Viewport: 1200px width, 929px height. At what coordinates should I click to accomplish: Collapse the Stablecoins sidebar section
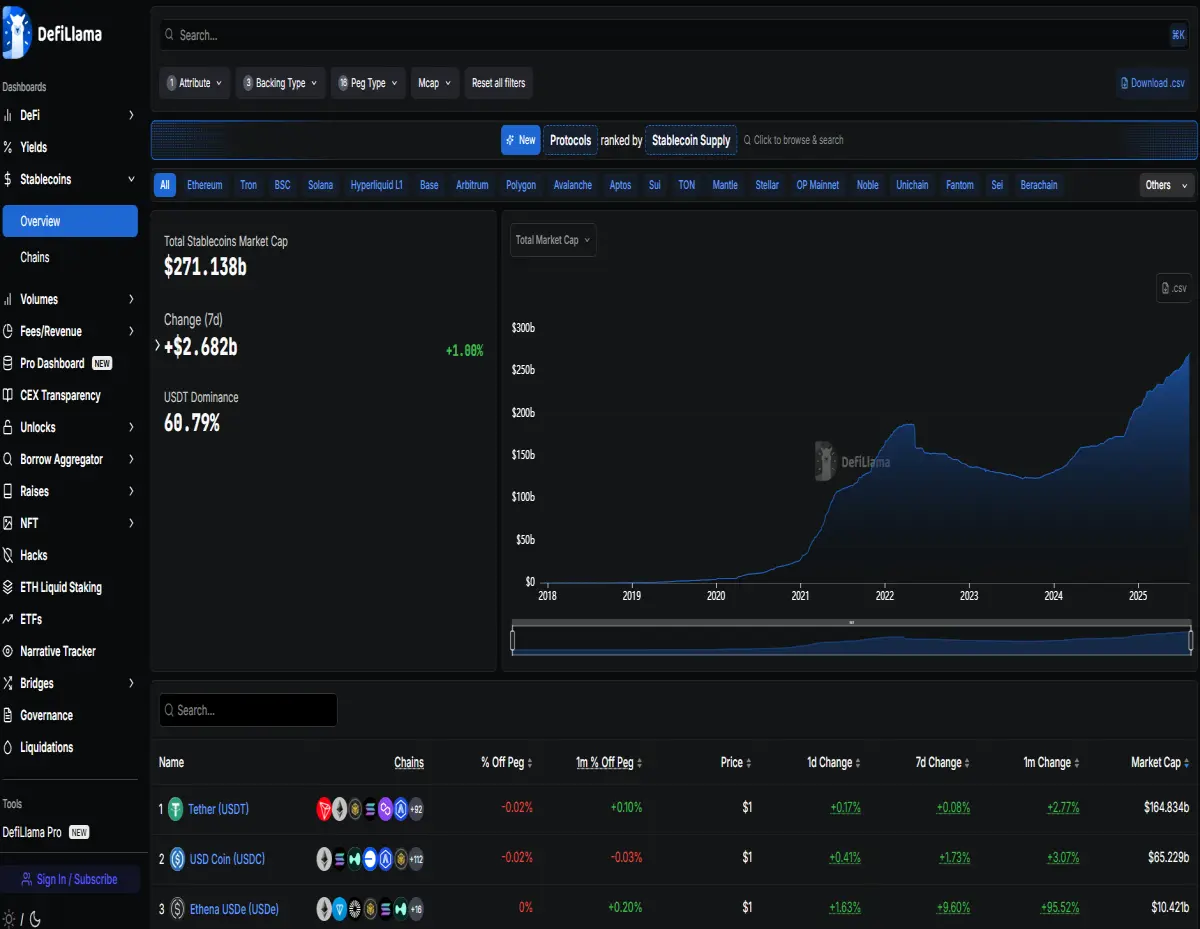click(x=131, y=179)
